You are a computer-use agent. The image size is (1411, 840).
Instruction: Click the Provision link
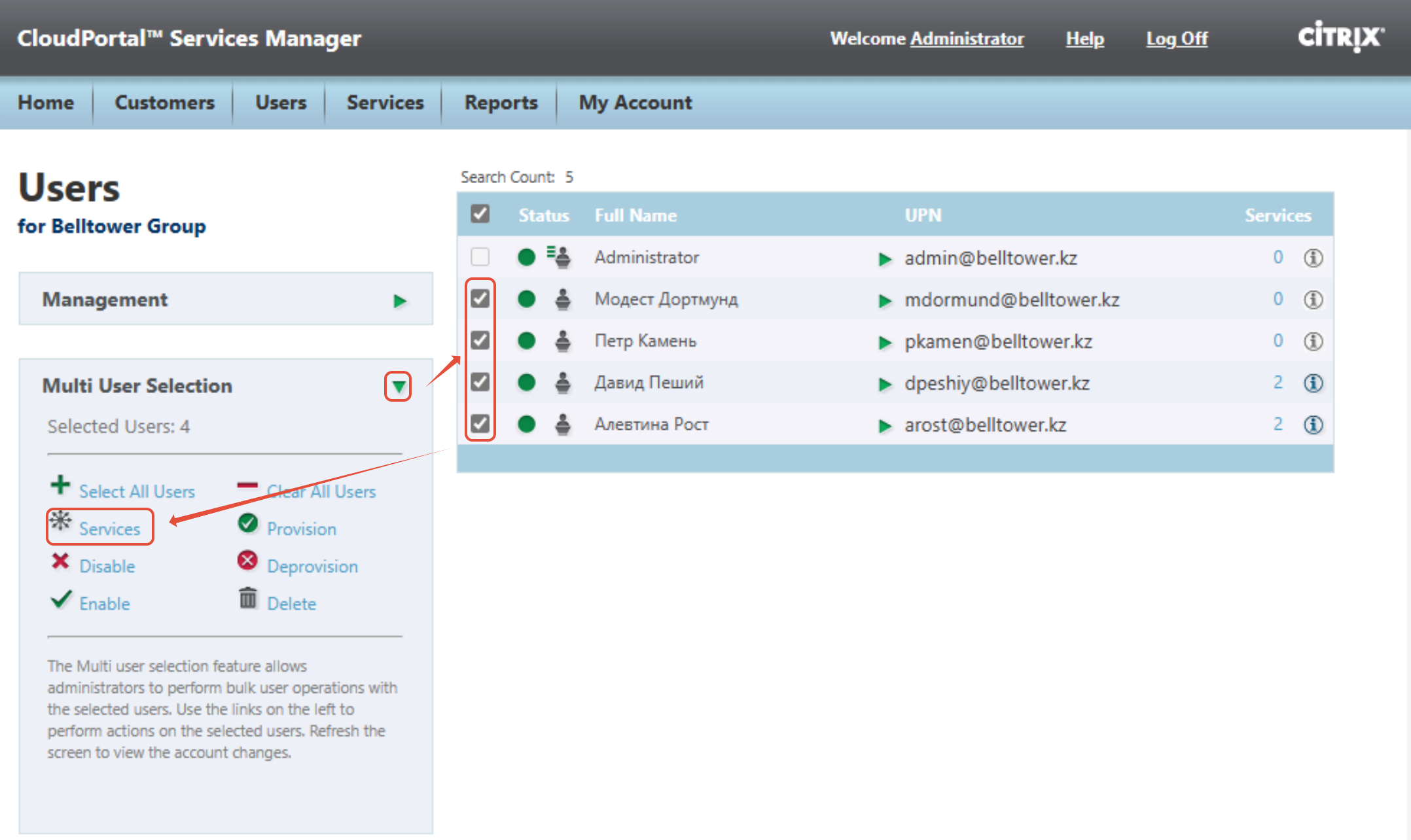(302, 529)
